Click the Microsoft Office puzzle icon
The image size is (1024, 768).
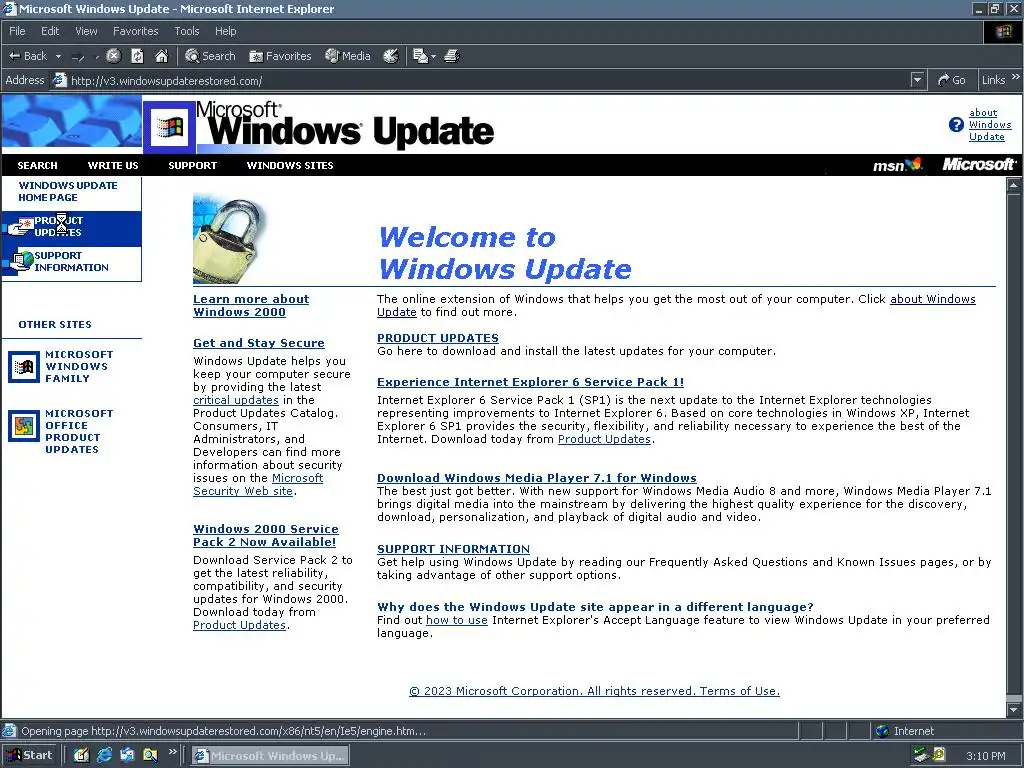click(24, 426)
